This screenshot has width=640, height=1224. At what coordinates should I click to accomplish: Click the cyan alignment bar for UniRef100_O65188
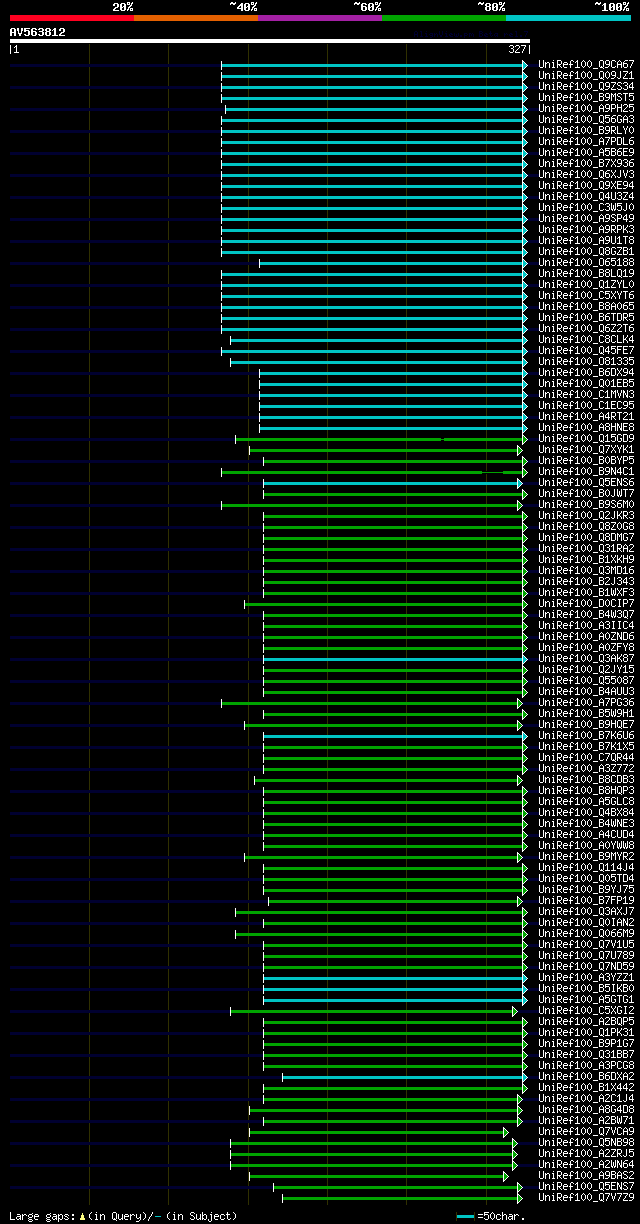(393, 263)
